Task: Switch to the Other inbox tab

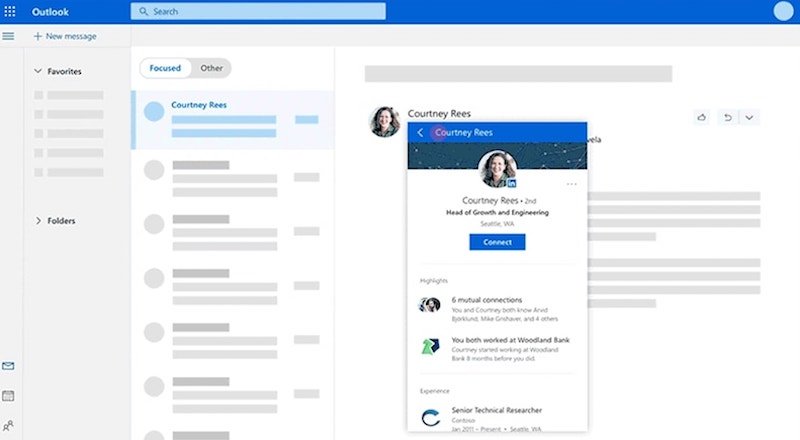Action: pyautogui.click(x=211, y=68)
